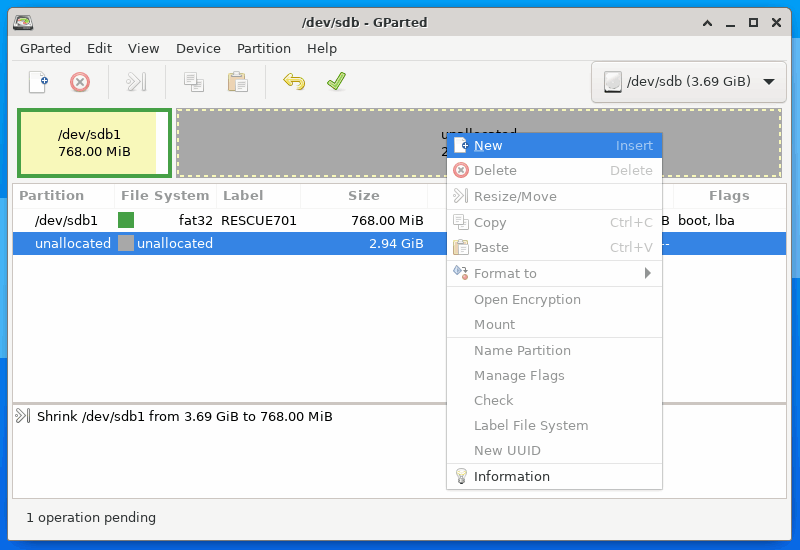Click the 2.94 GiB size cell

tap(396, 243)
